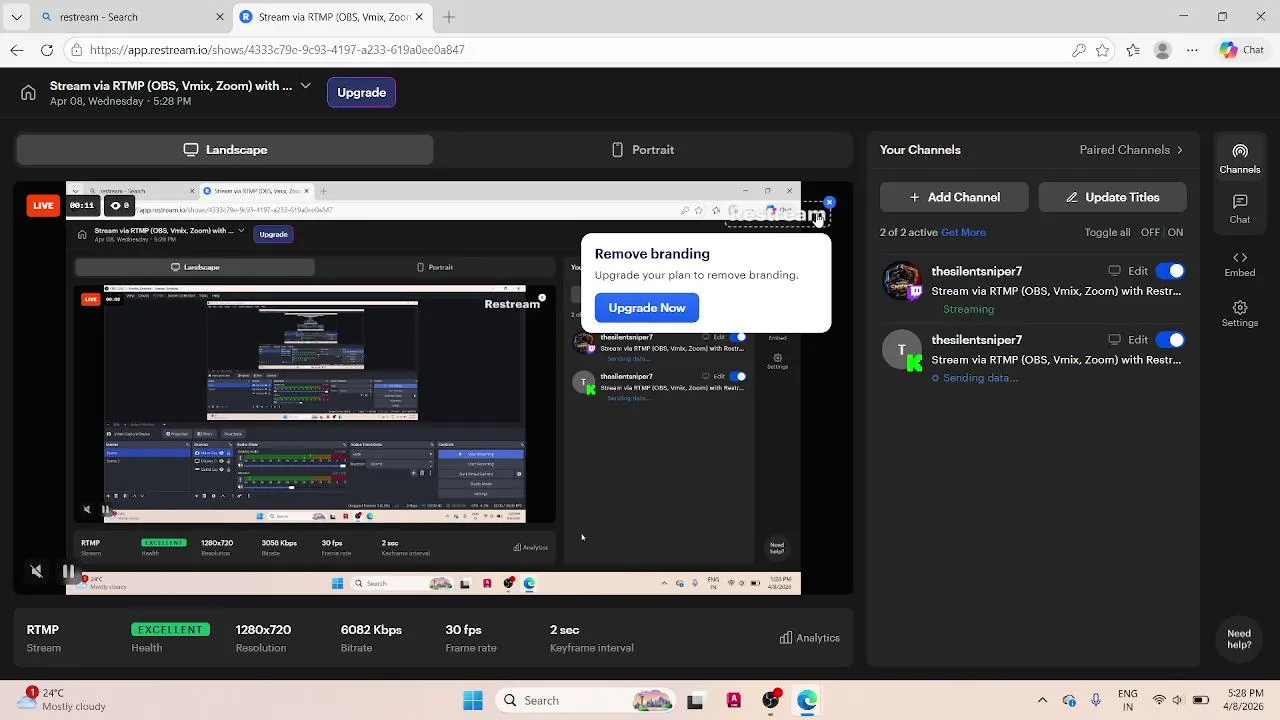
Task: Go back in the browser
Action: 17,50
